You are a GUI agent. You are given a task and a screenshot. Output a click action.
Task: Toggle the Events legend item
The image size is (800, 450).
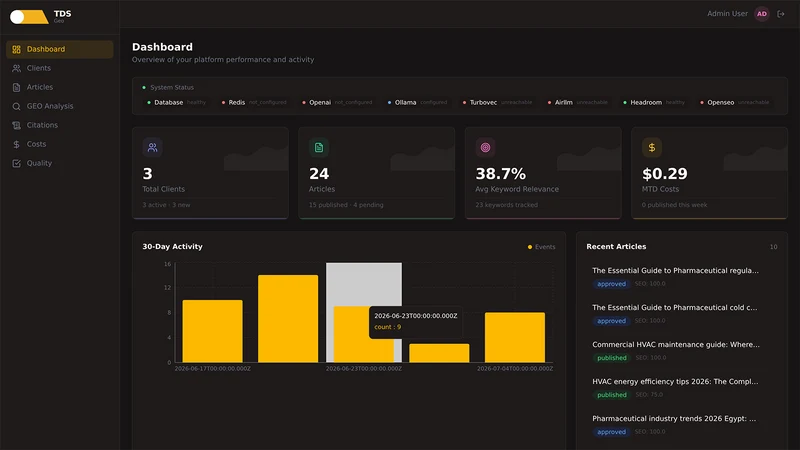(x=541, y=247)
